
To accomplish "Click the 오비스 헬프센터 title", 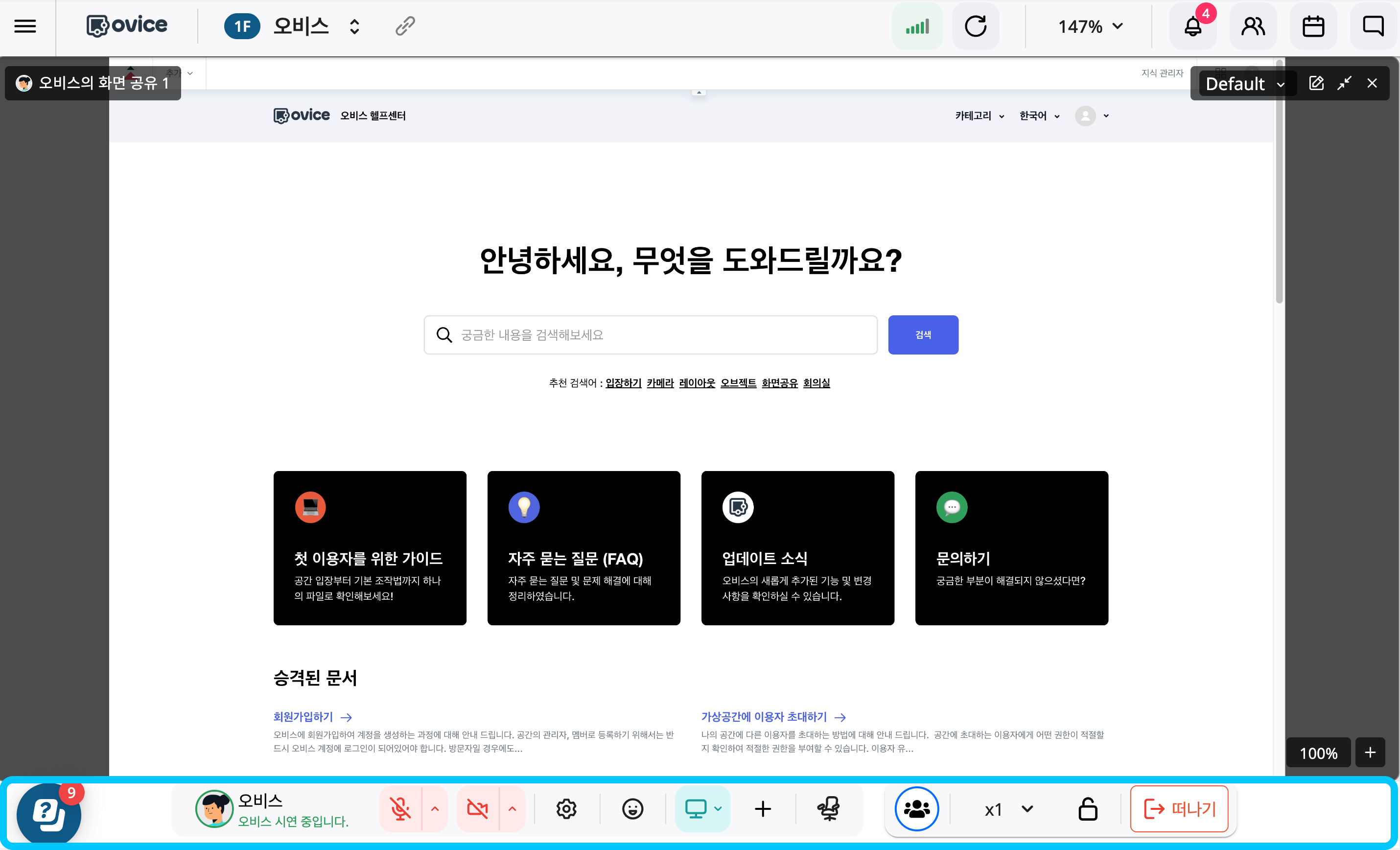I will pos(373,116).
